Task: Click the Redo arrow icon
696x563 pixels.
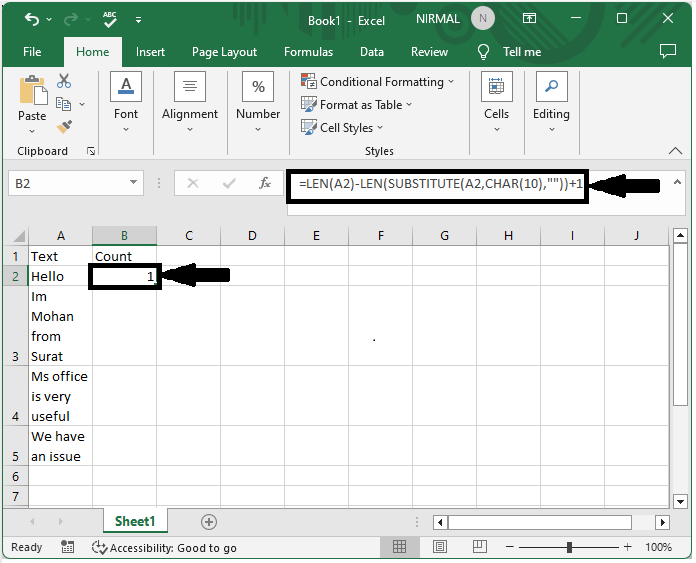Action: (x=71, y=19)
